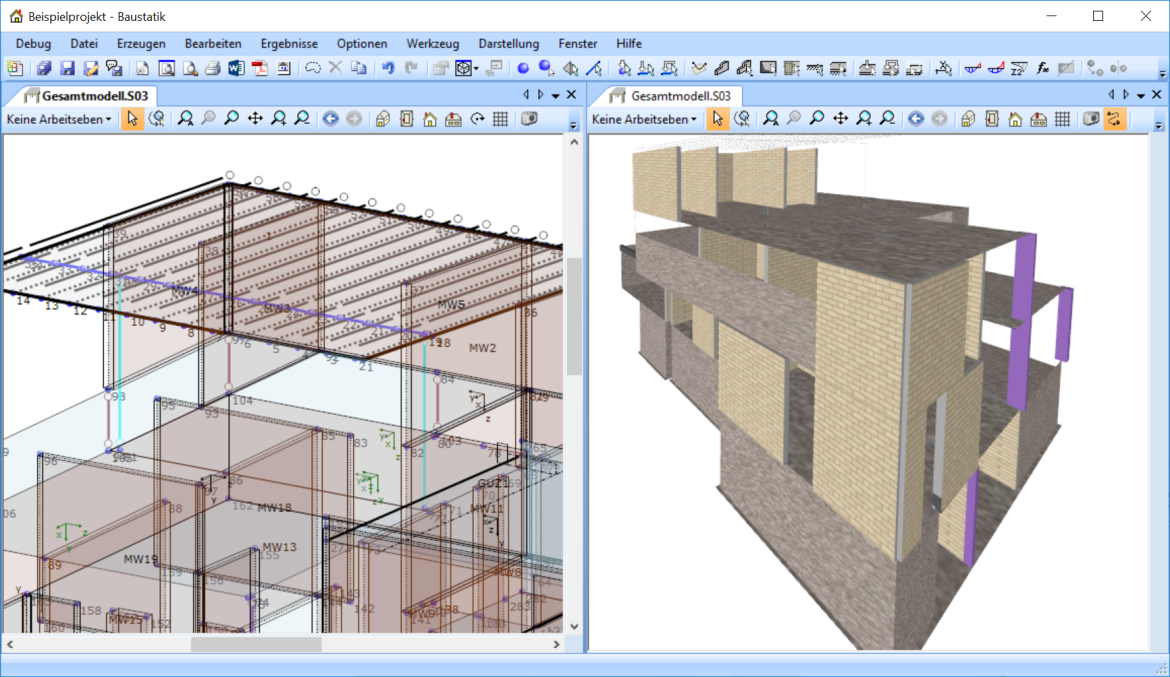Toggle the selection arrow tool in left view
The height and width of the screenshot is (677, 1170).
click(x=132, y=119)
